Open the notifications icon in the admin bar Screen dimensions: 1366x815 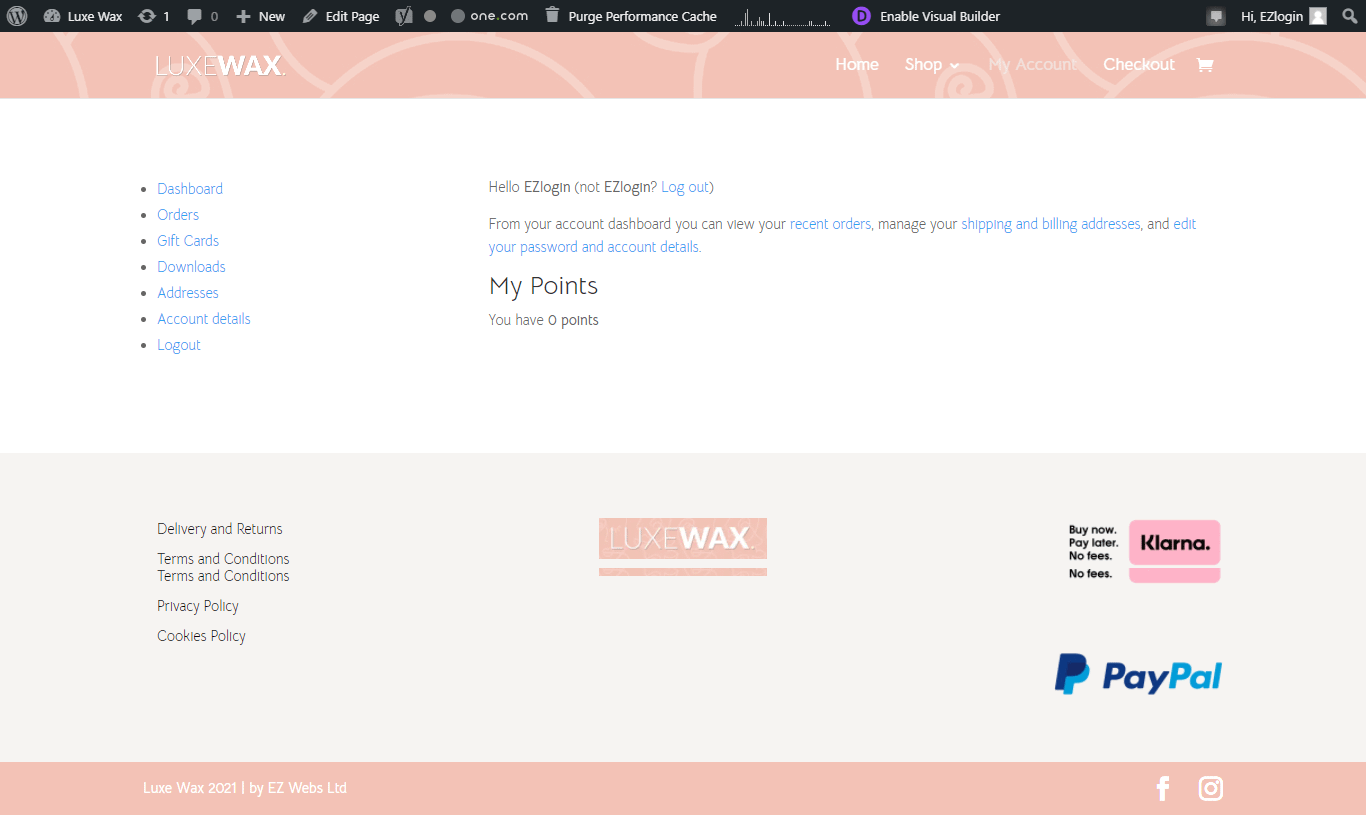pyautogui.click(x=1216, y=16)
